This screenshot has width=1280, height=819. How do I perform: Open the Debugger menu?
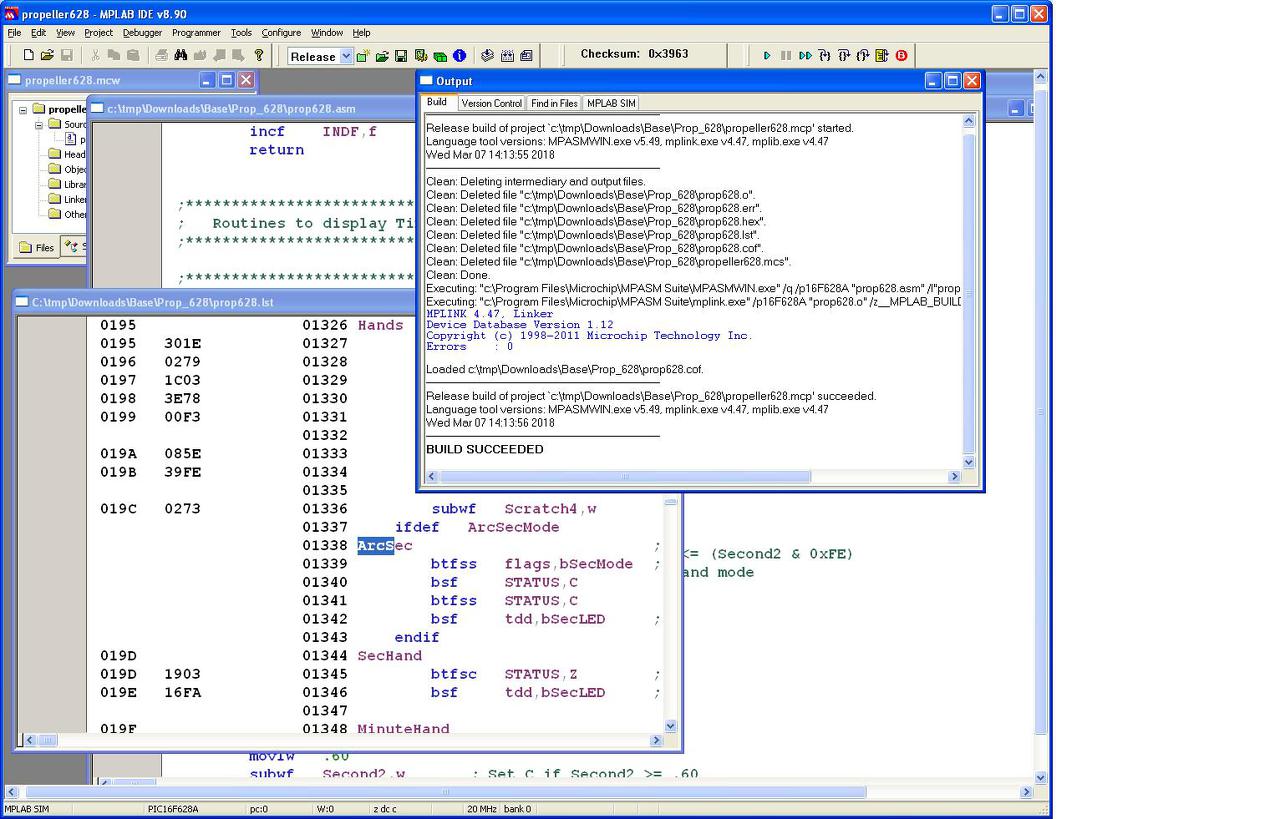pyautogui.click(x=142, y=33)
